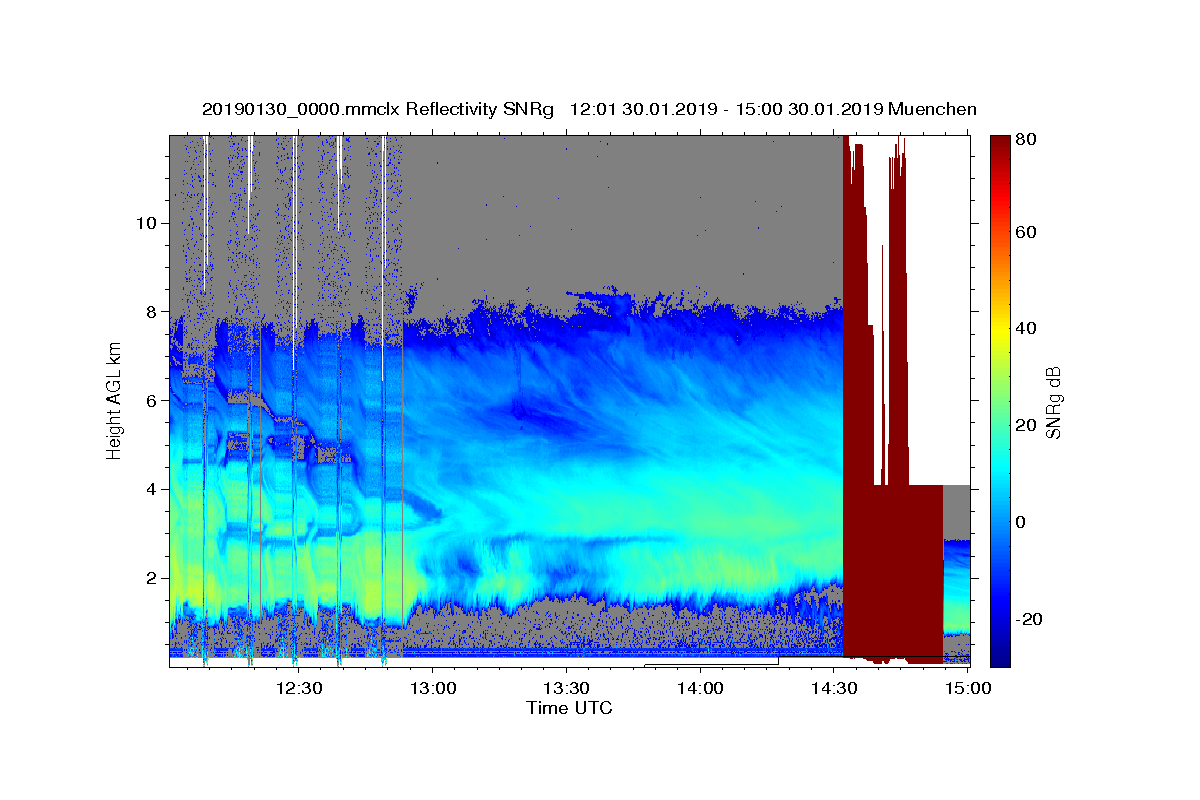1200x800 pixels.
Task: Click the 14:30 time tick label
Action: click(x=834, y=688)
